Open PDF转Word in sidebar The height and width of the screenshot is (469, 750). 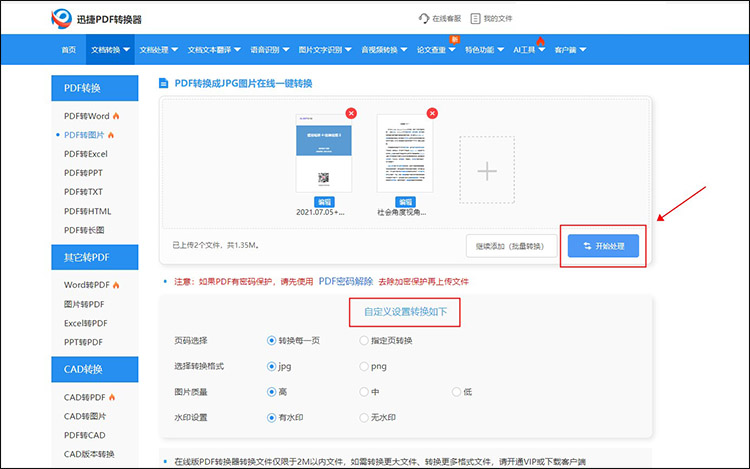click(87, 116)
